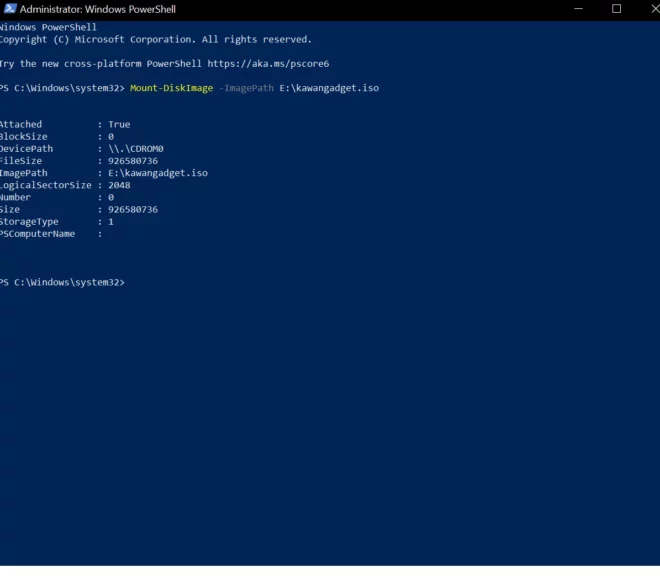Click the Number label

(x=15, y=197)
